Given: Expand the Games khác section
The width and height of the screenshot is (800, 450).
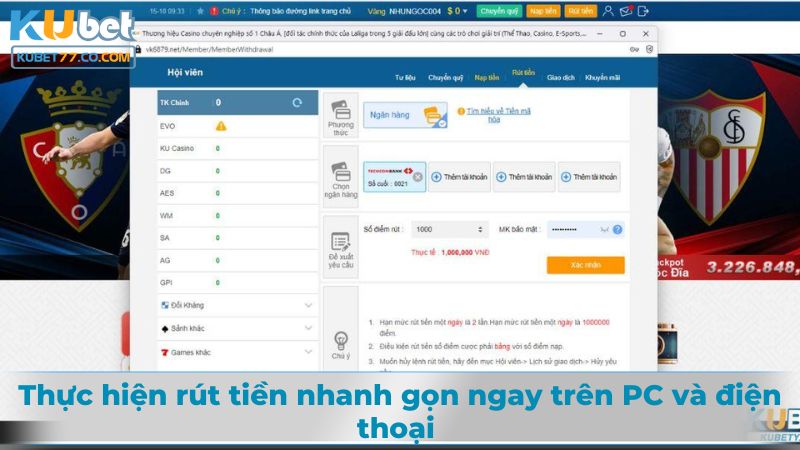Looking at the screenshot, I should [307, 352].
